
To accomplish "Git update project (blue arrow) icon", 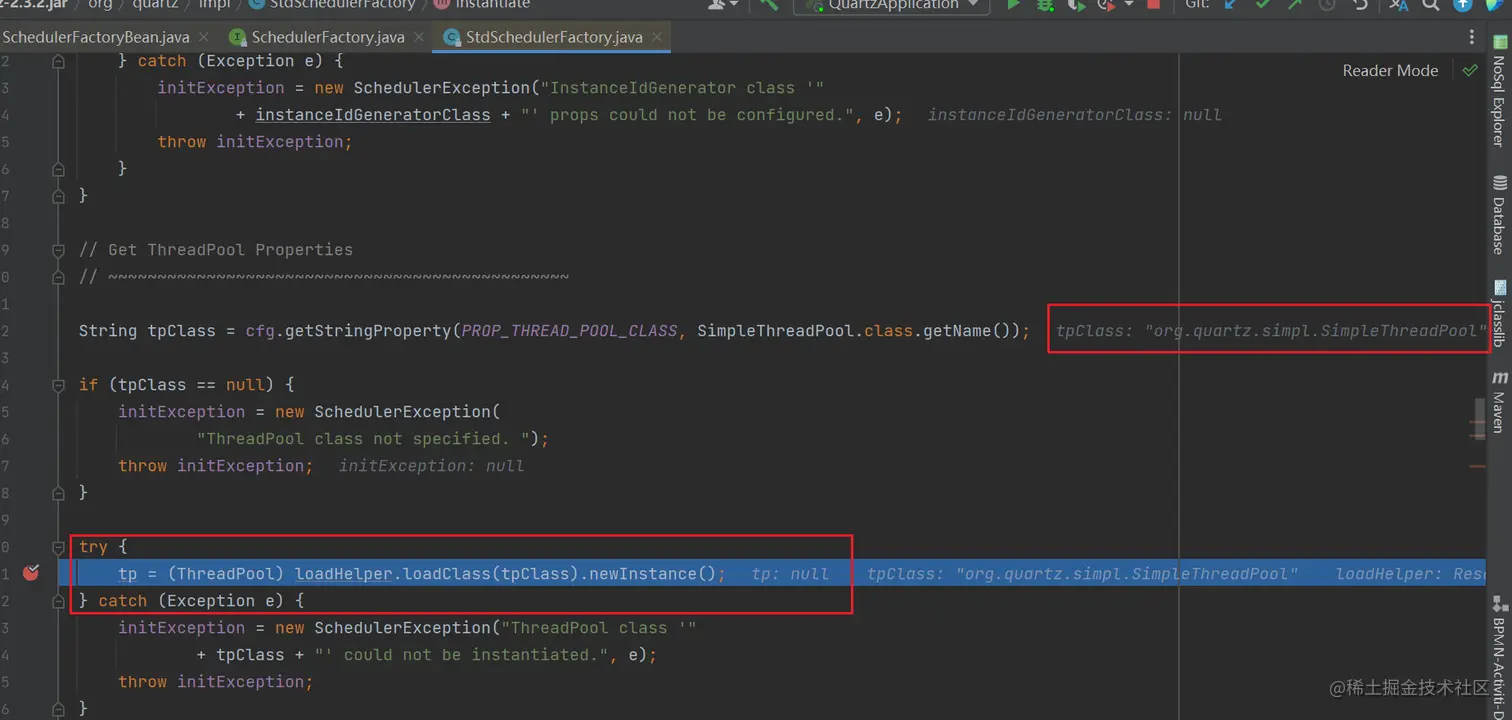I will tap(1231, 5).
